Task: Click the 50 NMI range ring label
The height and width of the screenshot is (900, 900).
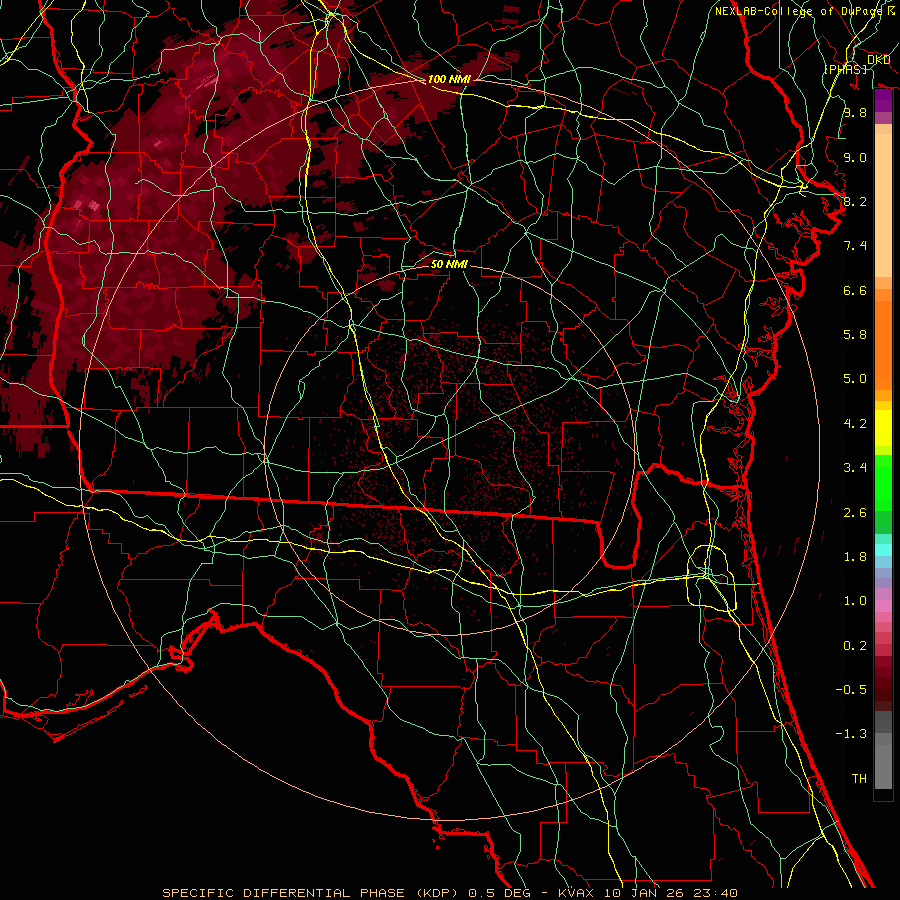Action: point(449,264)
